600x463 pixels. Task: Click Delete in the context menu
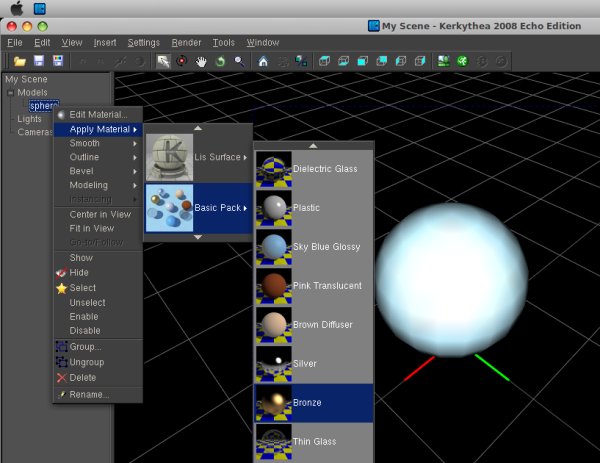click(x=82, y=377)
